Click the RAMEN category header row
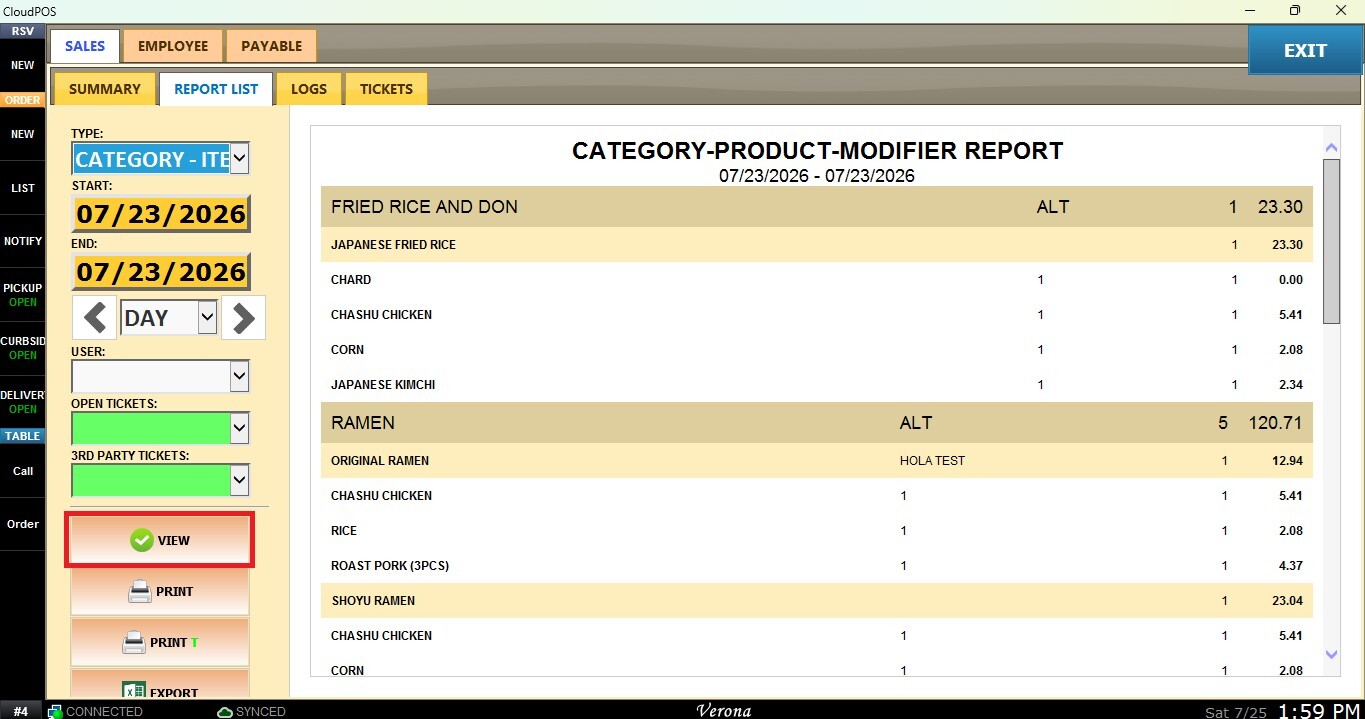This screenshot has height=719, width=1365. point(816,423)
